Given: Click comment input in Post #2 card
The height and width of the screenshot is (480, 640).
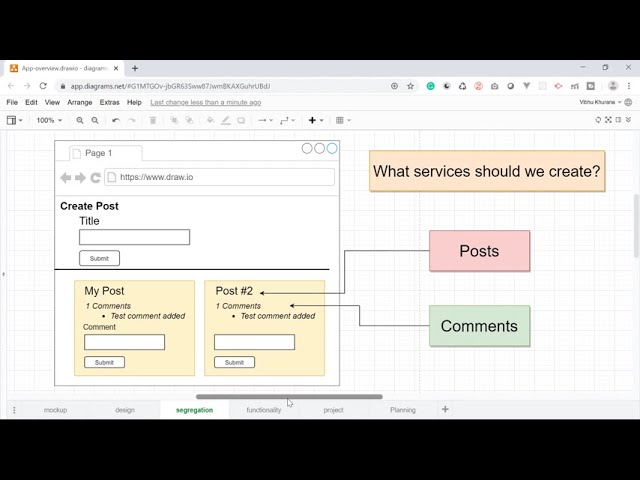Looking at the screenshot, I should (x=254, y=342).
